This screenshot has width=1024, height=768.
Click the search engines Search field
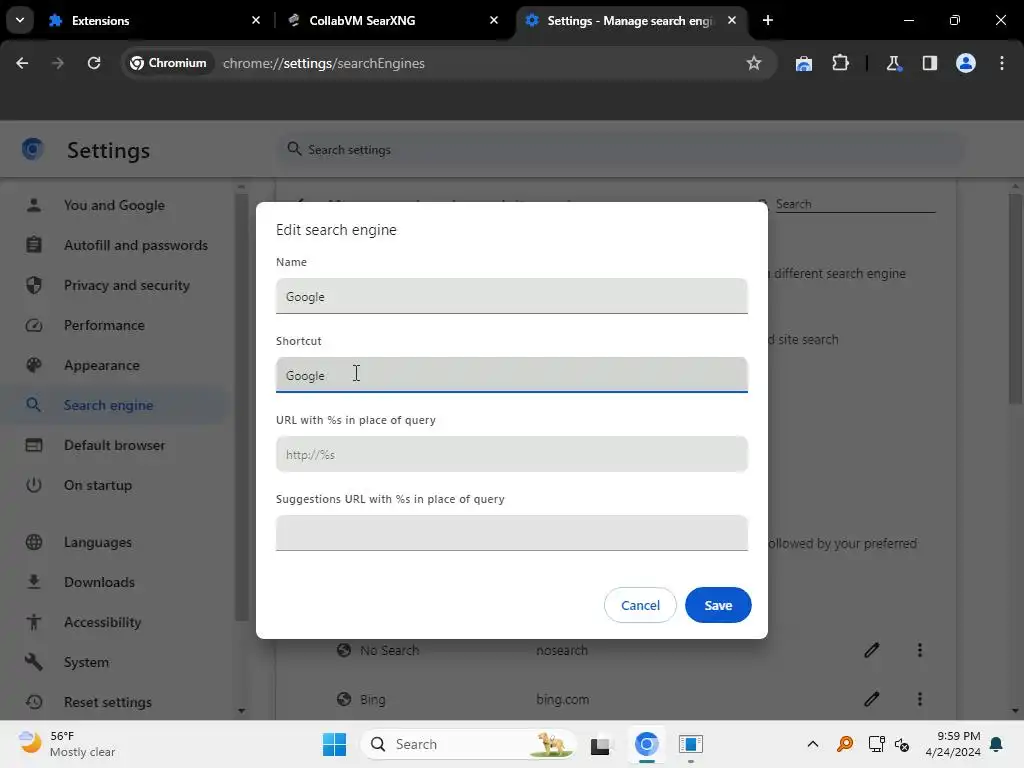856,204
